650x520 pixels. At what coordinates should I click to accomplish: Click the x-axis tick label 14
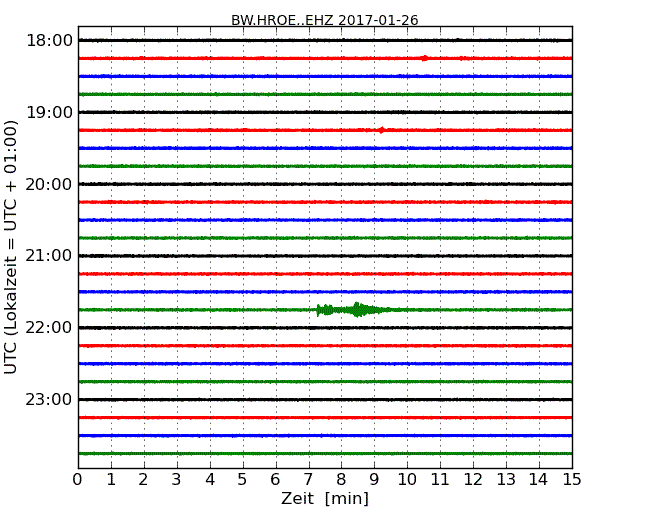coord(539,480)
